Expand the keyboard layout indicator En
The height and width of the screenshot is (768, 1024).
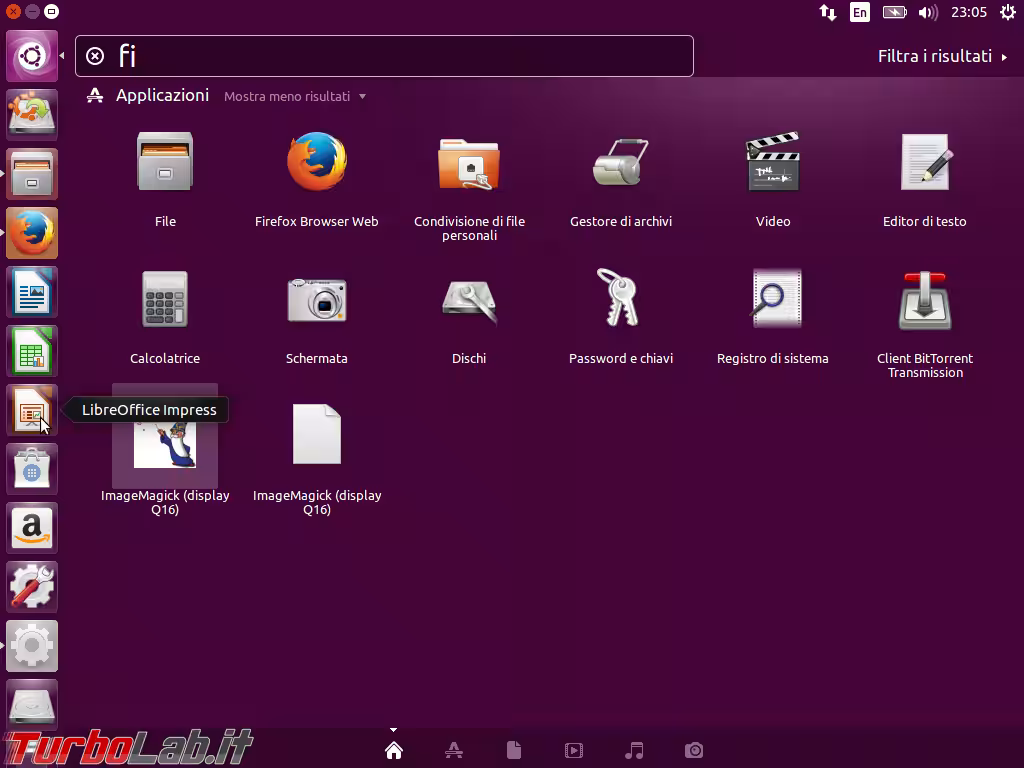[x=859, y=12]
